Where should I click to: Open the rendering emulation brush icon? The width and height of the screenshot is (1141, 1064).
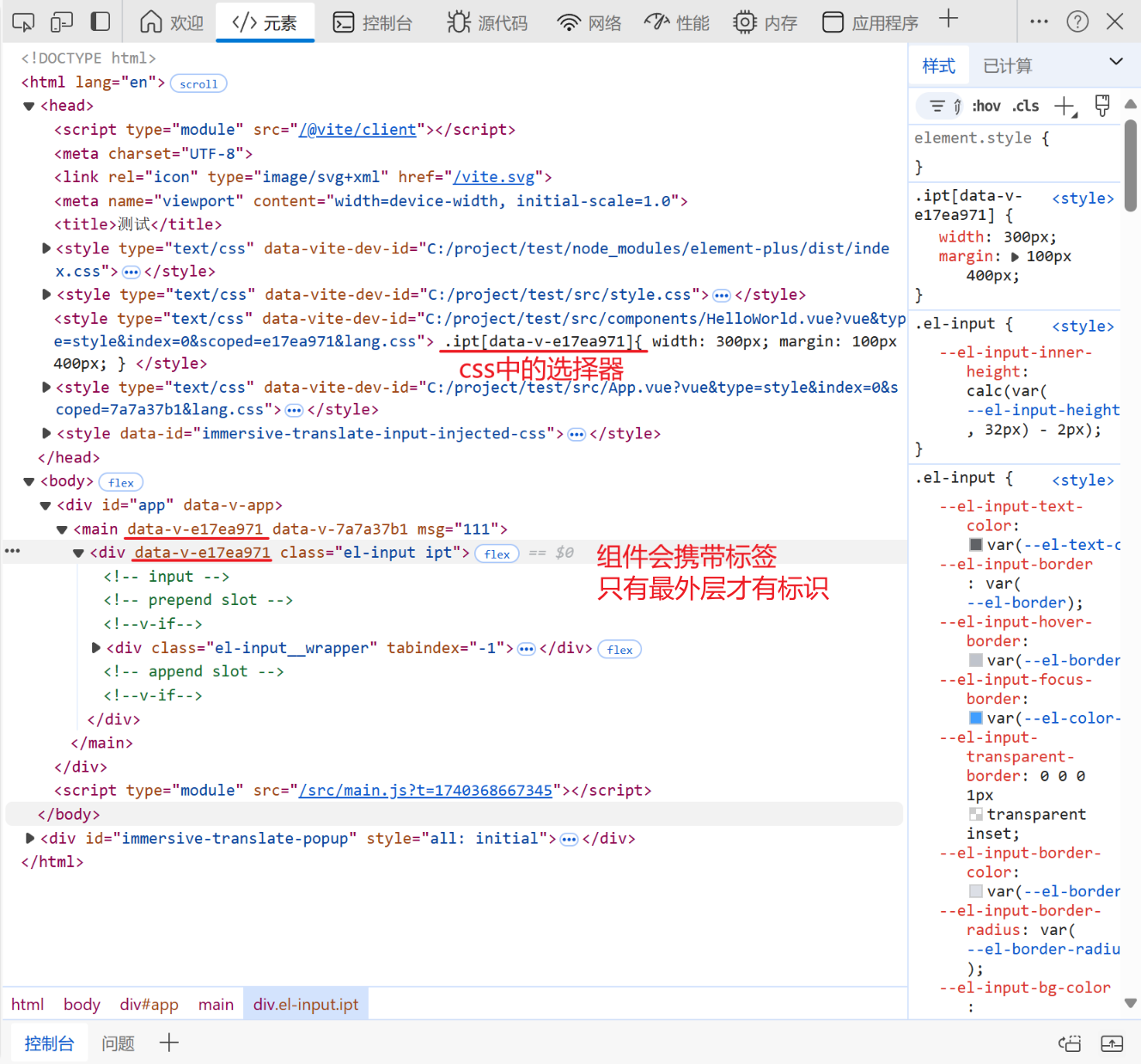(1102, 107)
